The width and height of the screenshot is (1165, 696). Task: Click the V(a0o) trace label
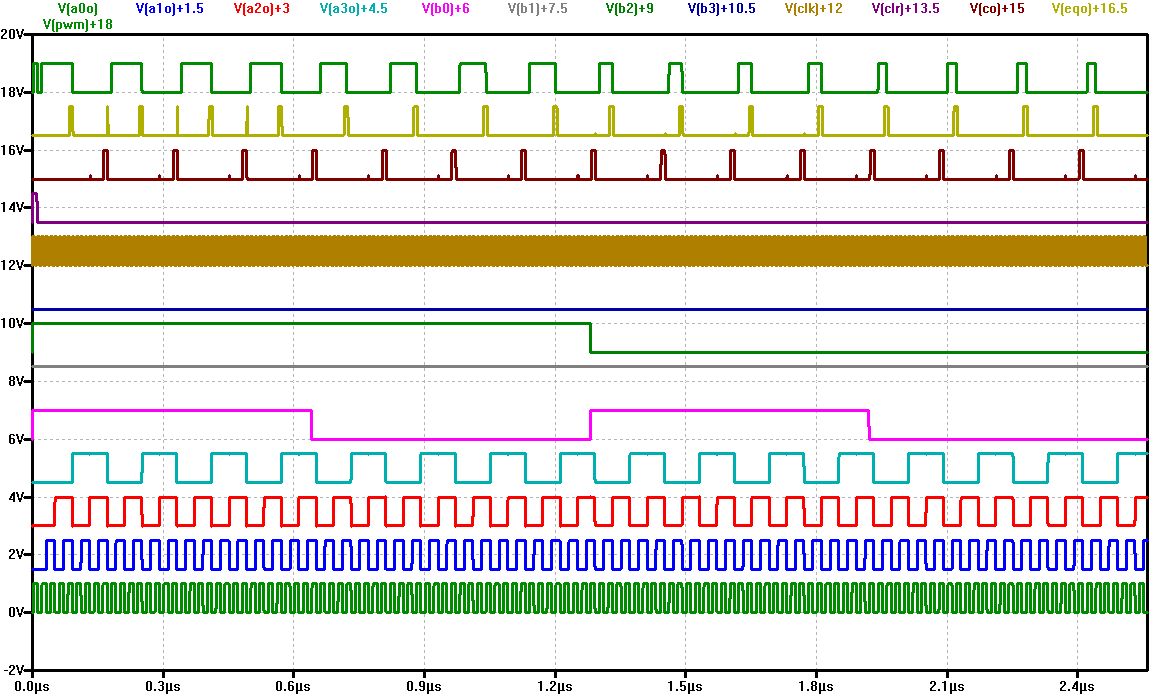[x=77, y=9]
